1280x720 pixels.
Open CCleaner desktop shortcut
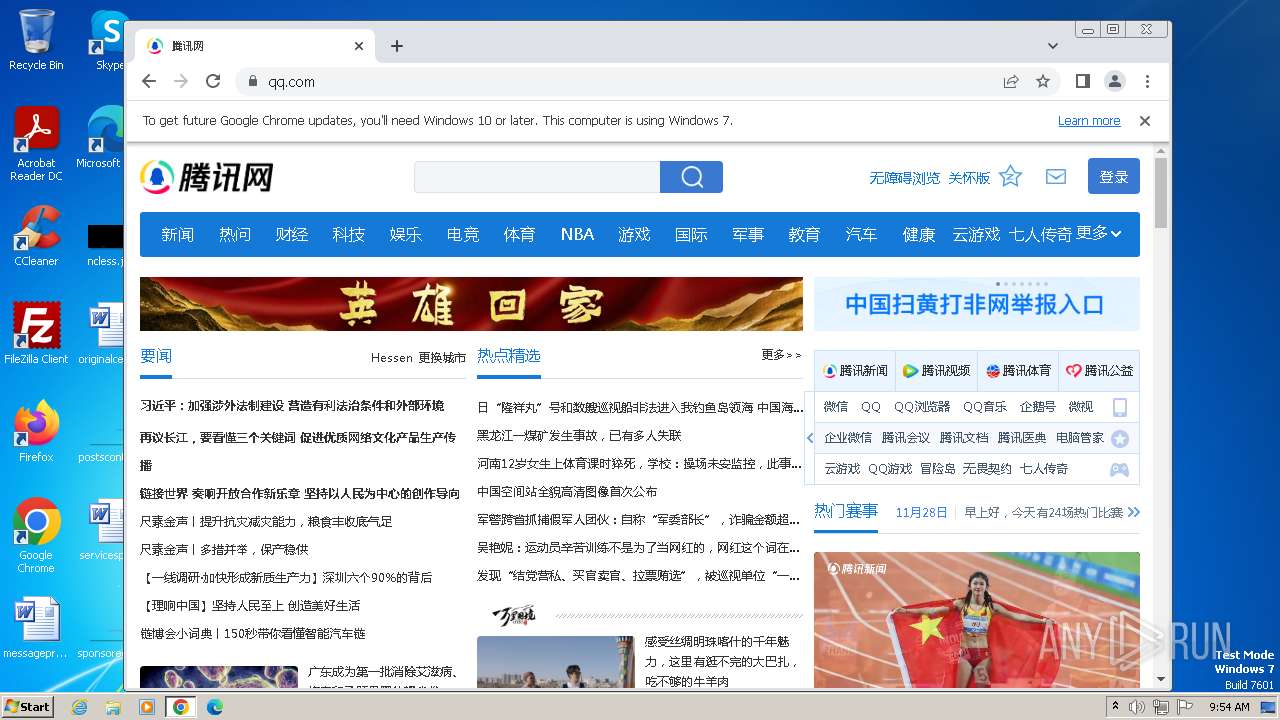pos(36,235)
